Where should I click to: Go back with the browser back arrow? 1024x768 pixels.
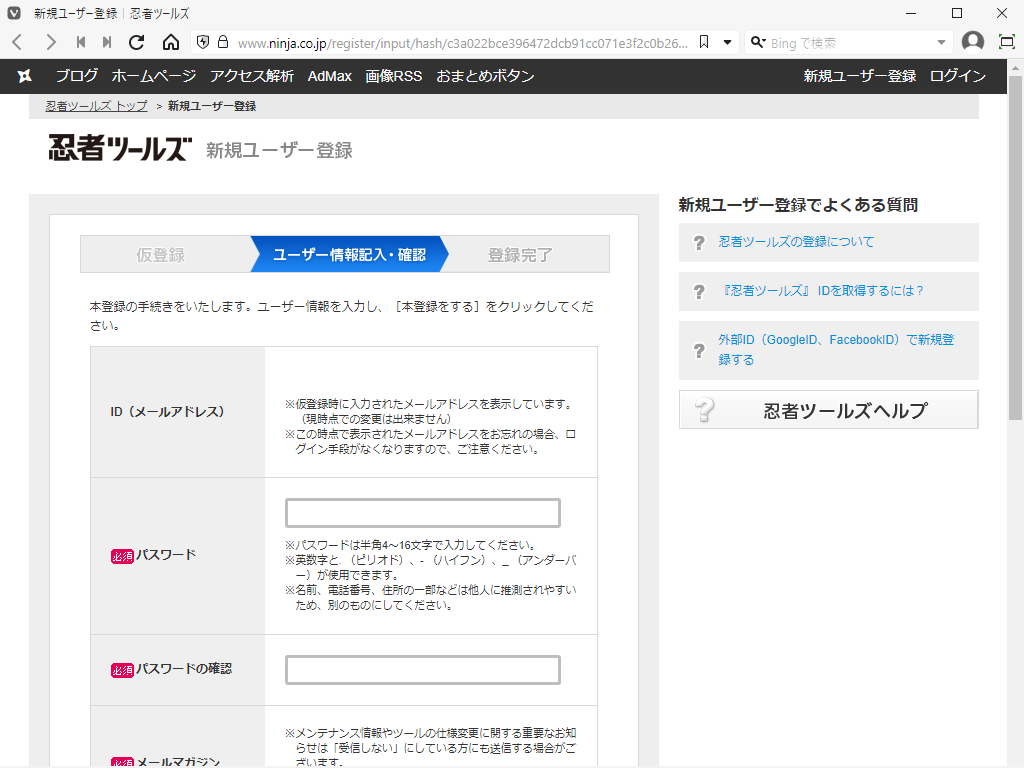click(x=18, y=42)
